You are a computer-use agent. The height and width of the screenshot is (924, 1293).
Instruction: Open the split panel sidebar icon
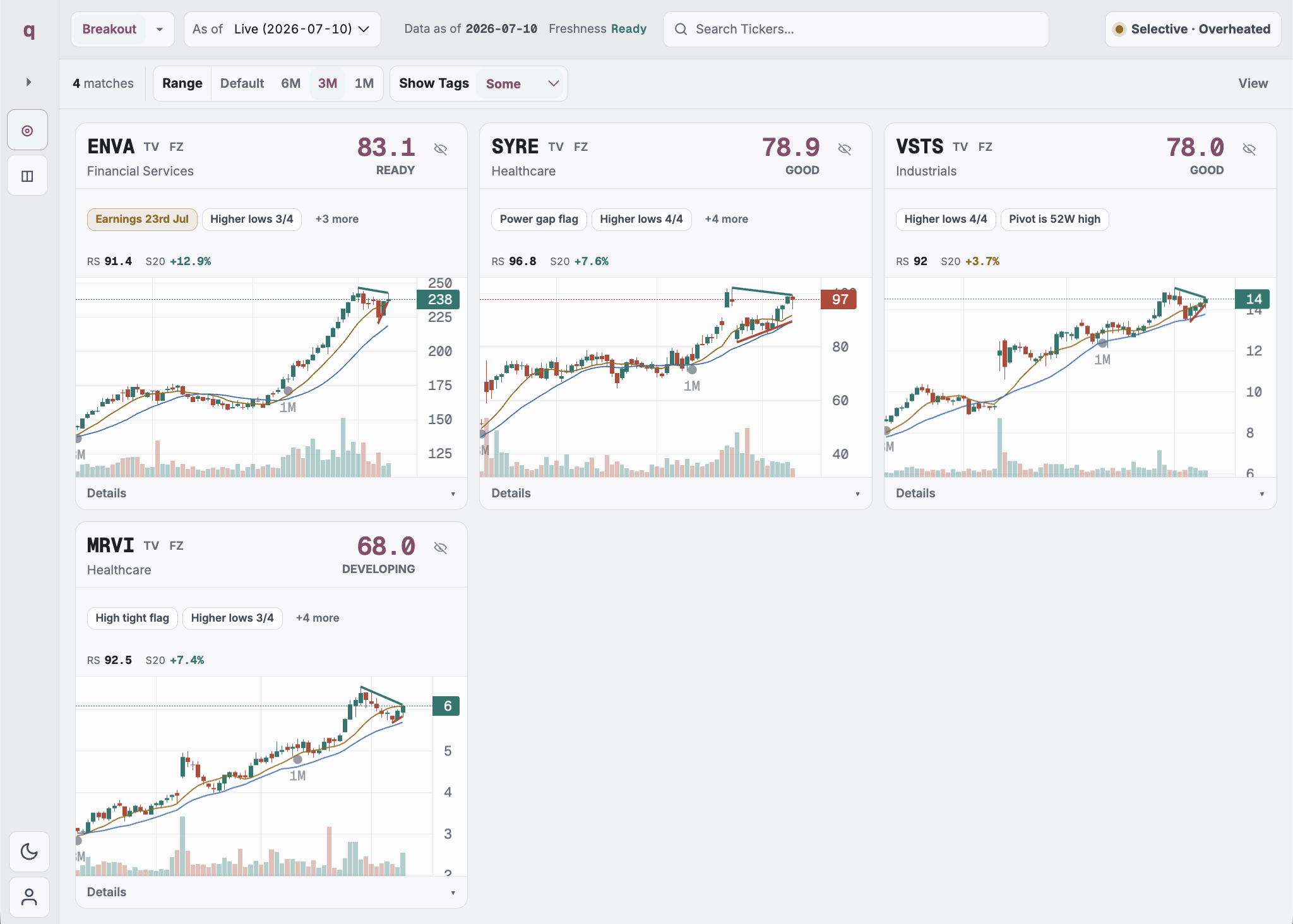(x=27, y=176)
